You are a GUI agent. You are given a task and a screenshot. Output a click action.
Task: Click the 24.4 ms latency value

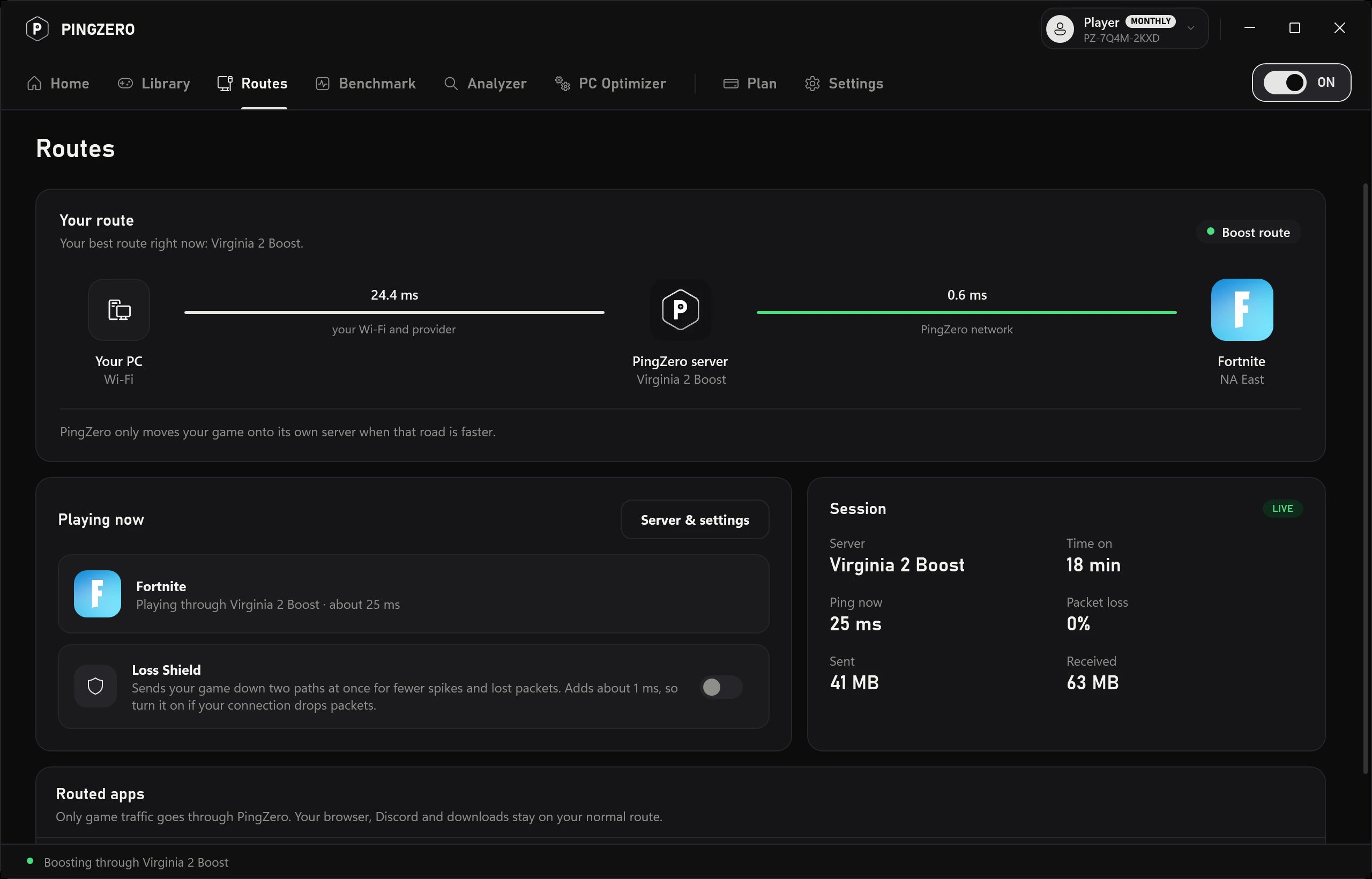click(394, 295)
